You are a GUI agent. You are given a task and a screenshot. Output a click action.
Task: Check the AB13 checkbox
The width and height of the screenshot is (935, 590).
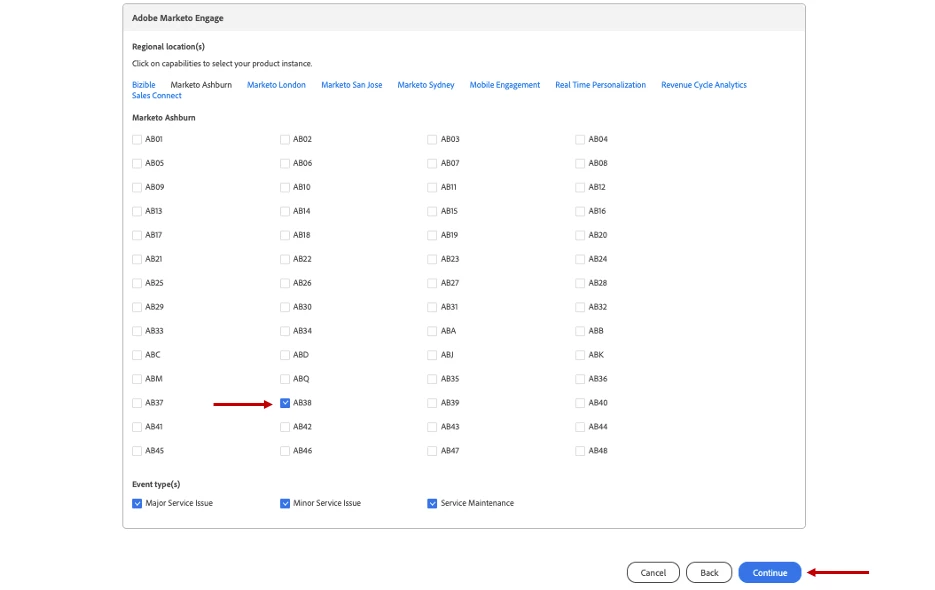[x=137, y=211]
